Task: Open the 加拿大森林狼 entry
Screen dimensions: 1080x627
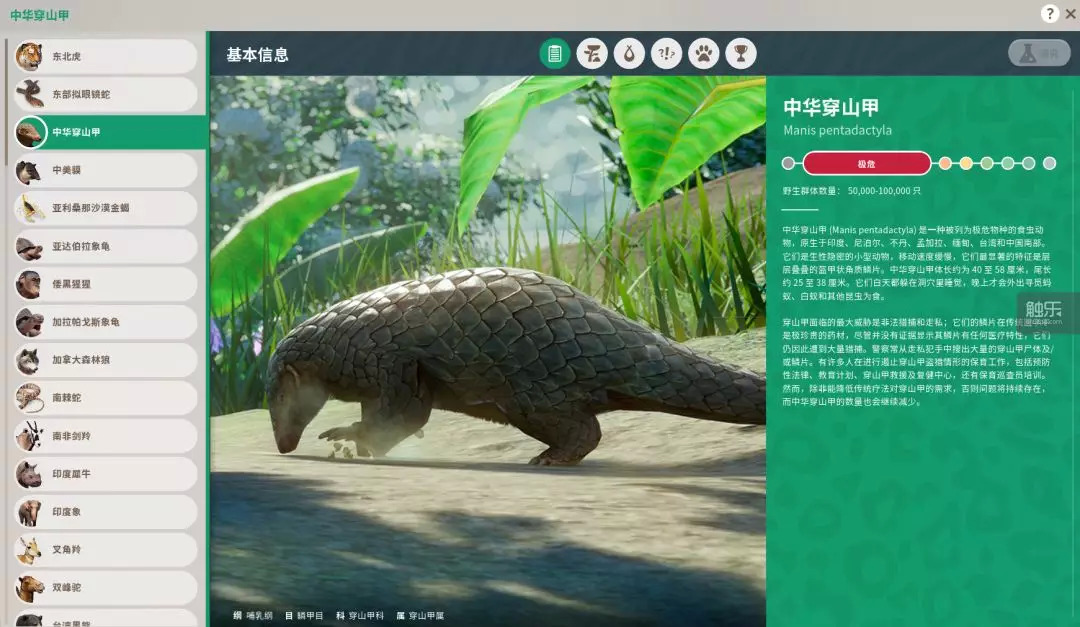Action: coord(105,360)
